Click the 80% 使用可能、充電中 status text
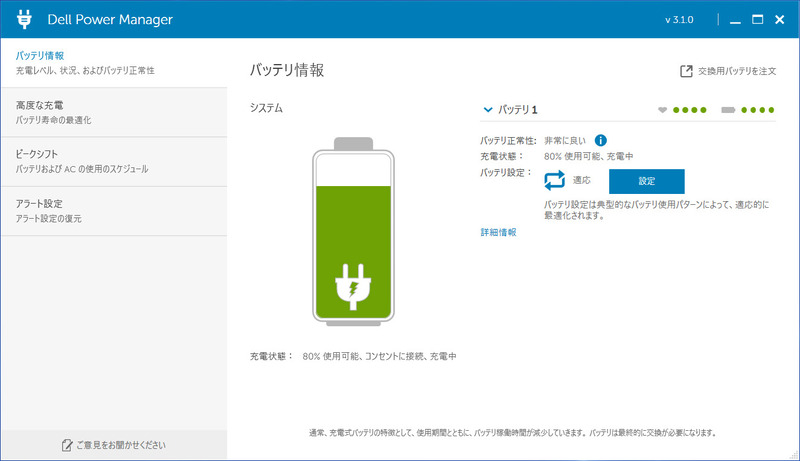Image resolution: width=800 pixels, height=461 pixels. (x=588, y=157)
